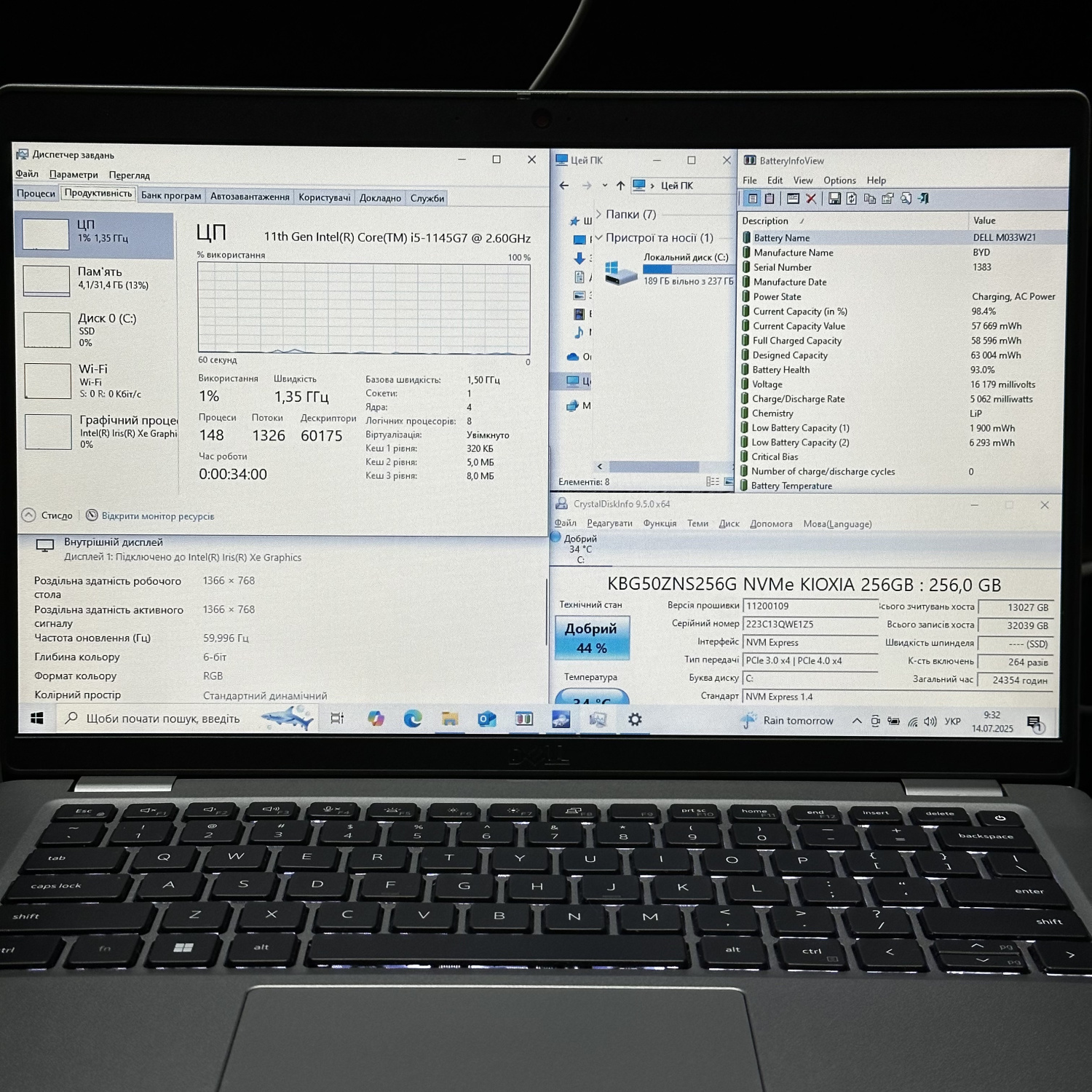Image resolution: width=1092 pixels, height=1092 pixels.
Task: Save battery report via floppy disk icon
Action: (x=836, y=198)
